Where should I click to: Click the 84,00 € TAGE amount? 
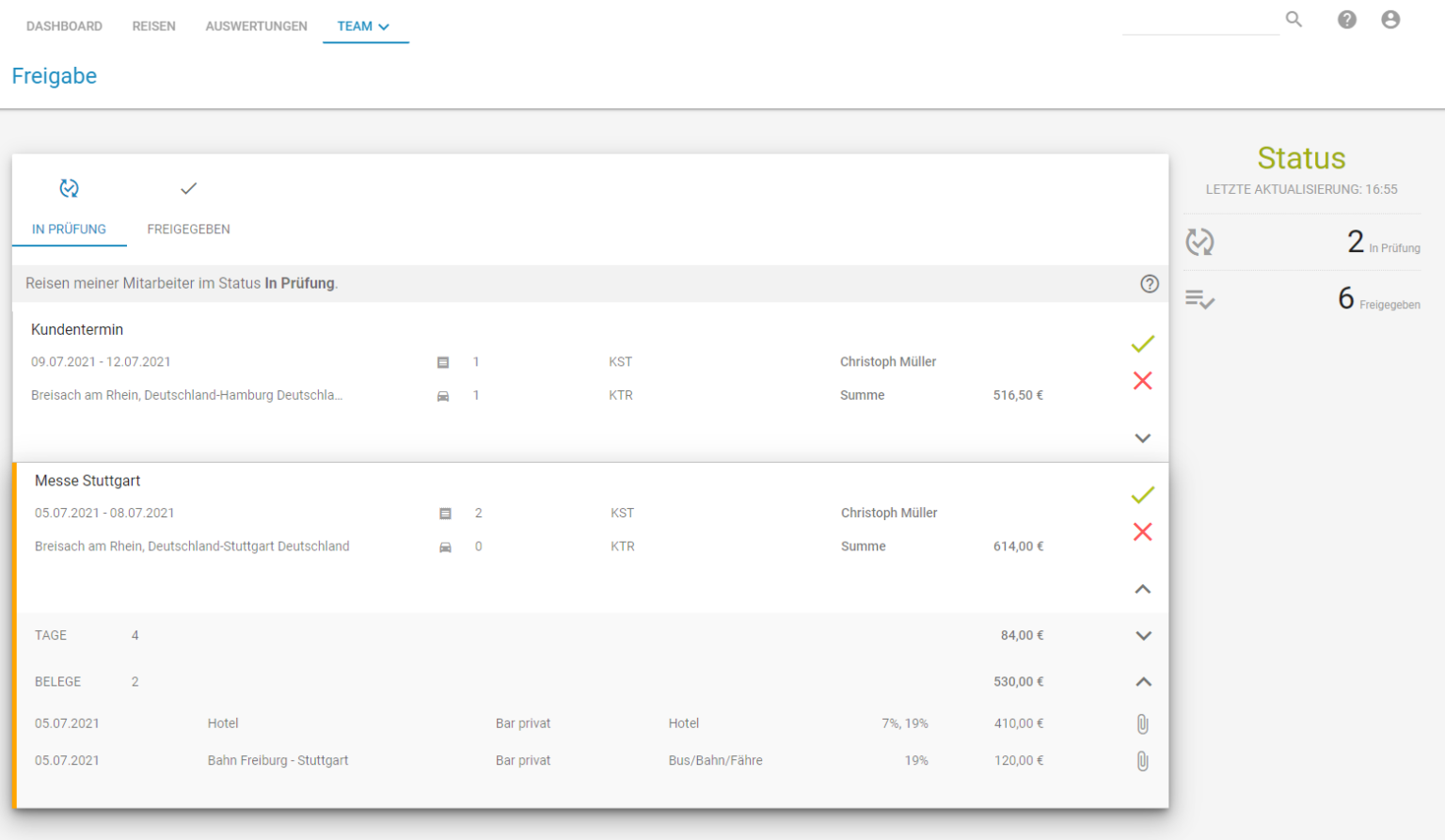tap(1022, 635)
